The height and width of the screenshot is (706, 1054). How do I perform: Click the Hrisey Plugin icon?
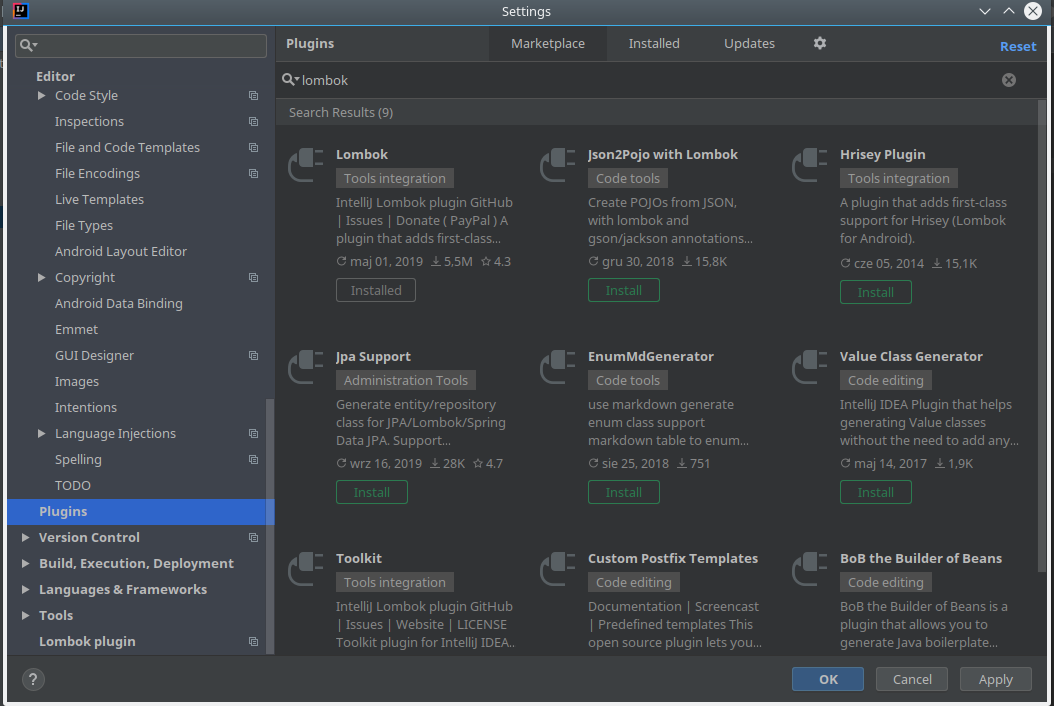coord(810,165)
